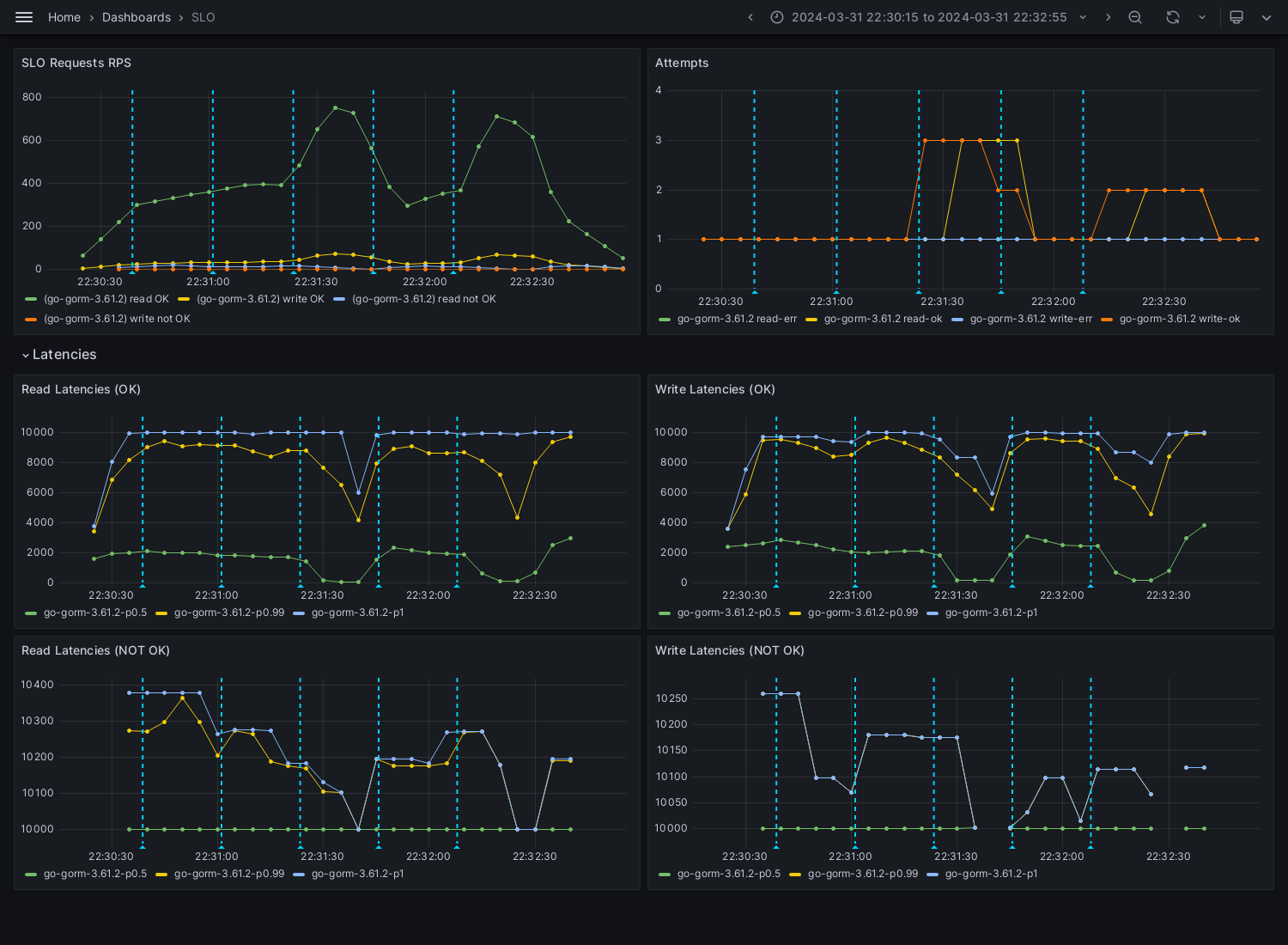Click the 800 y-axis label in SLO Requests RPS
Viewport: 1288px width, 945px height.
[32, 97]
